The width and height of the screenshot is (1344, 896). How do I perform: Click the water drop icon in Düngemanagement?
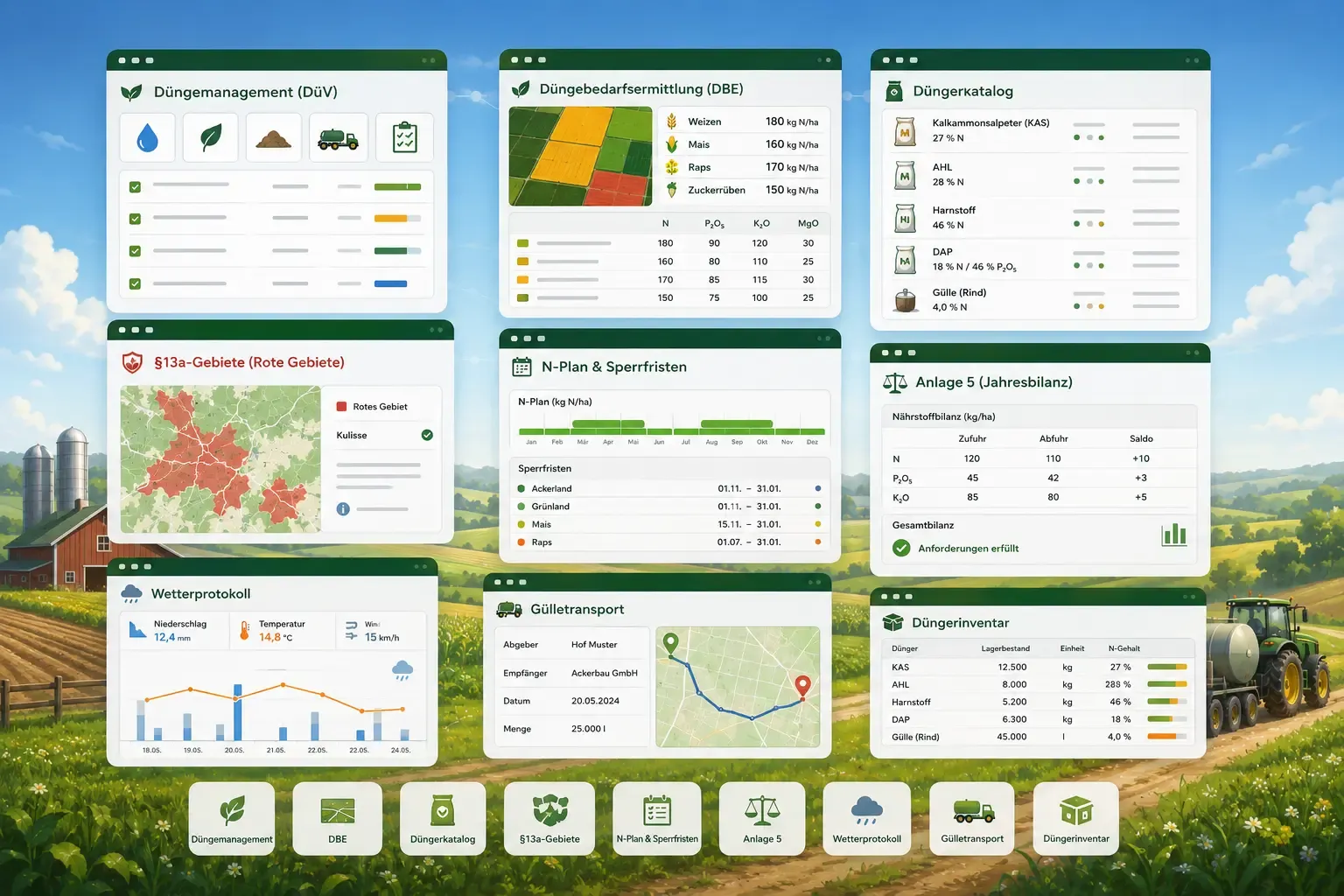(x=147, y=137)
